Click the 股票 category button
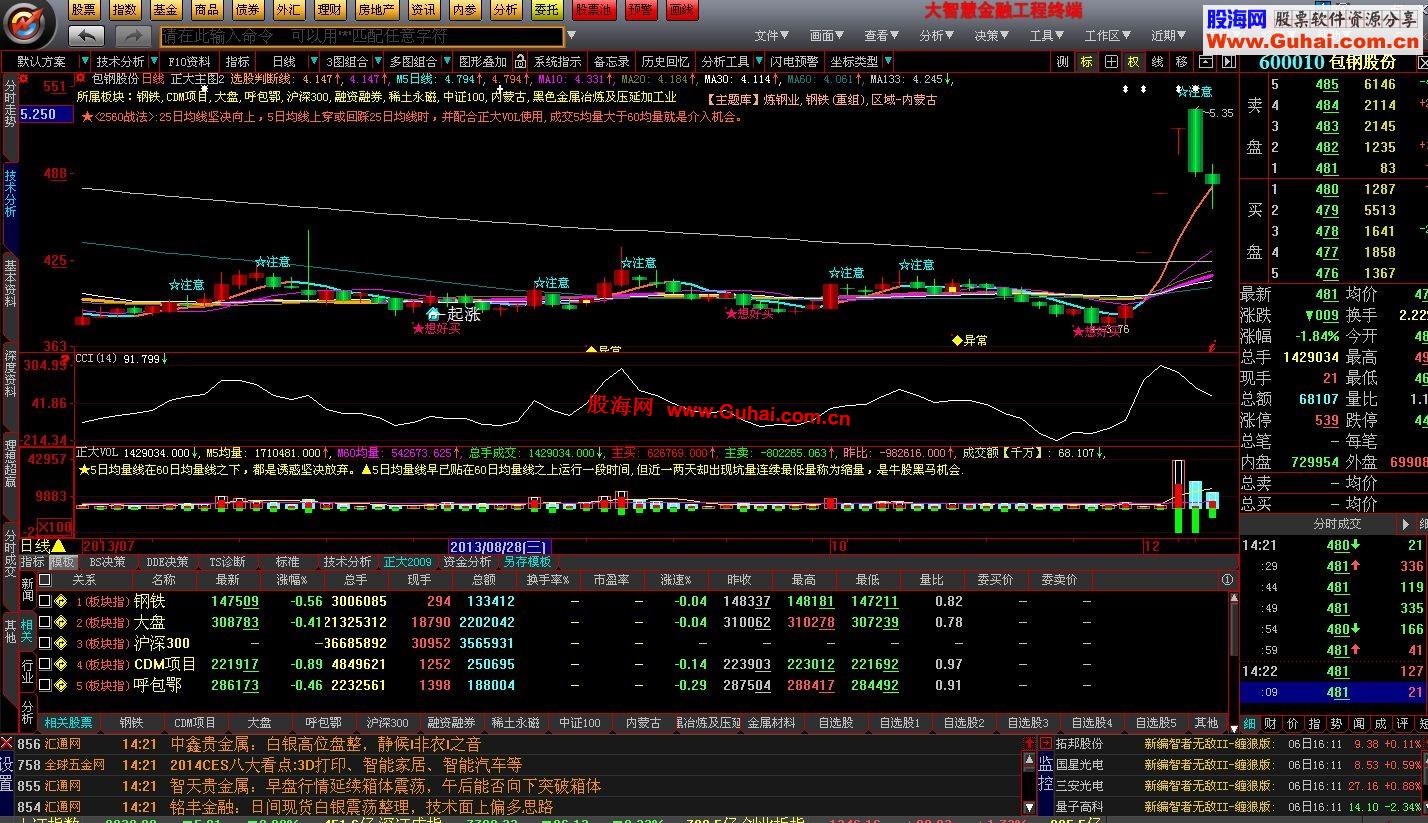Screen dimensions: 1428x823 84,10
